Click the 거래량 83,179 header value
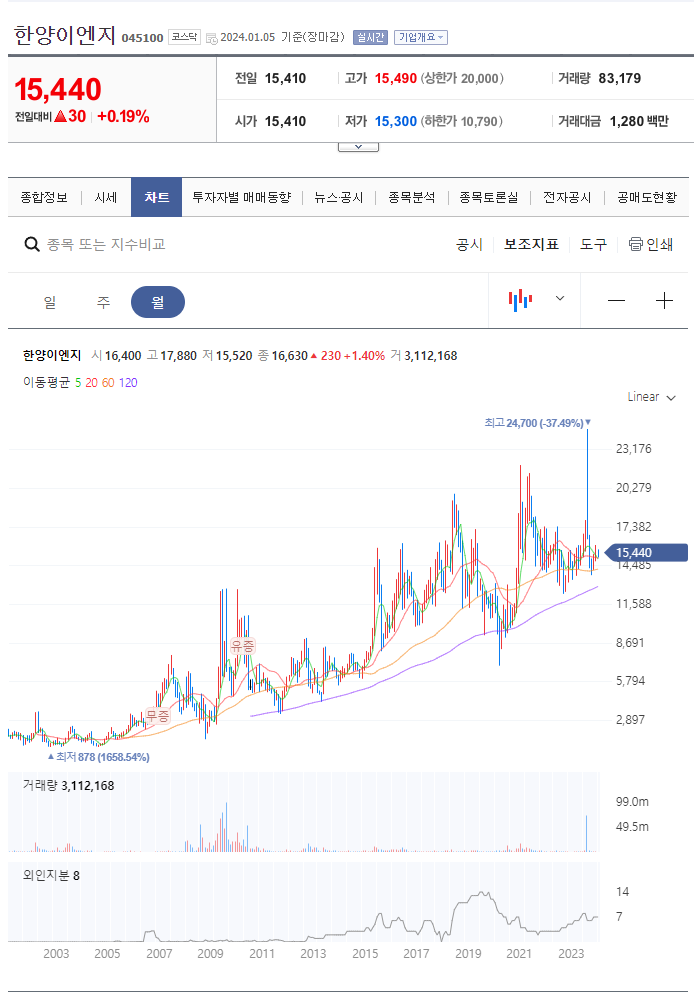The image size is (694, 996). (620, 78)
